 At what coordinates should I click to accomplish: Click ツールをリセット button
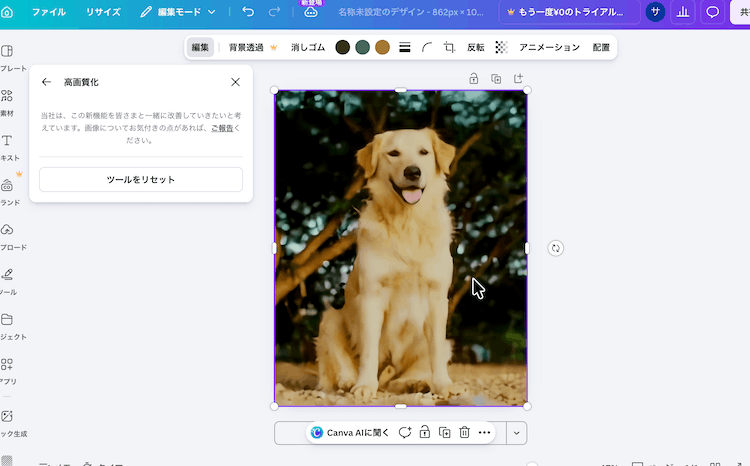tap(141, 179)
